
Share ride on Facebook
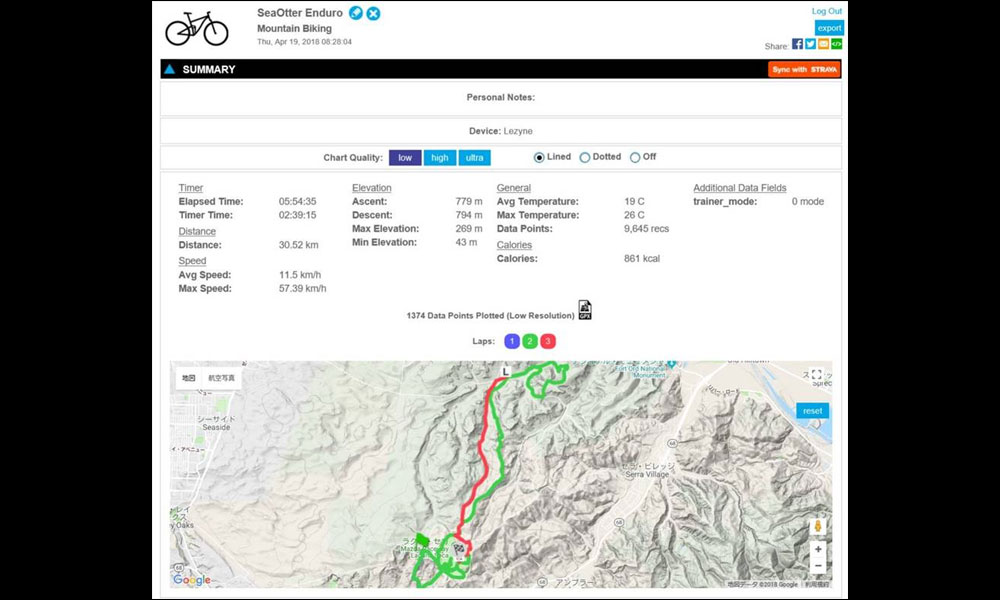(797, 43)
